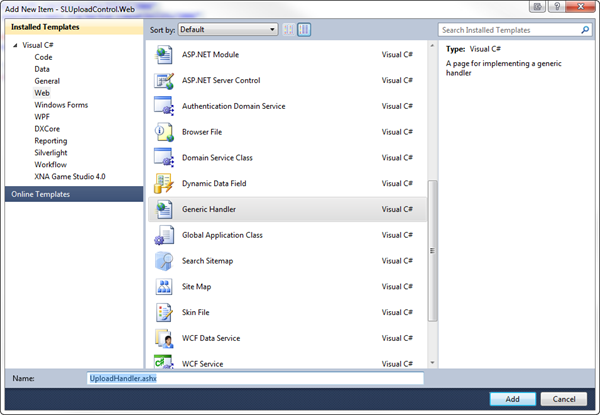The height and width of the screenshot is (415, 600).
Task: Click the Generic Handler template icon
Action: pos(164,209)
